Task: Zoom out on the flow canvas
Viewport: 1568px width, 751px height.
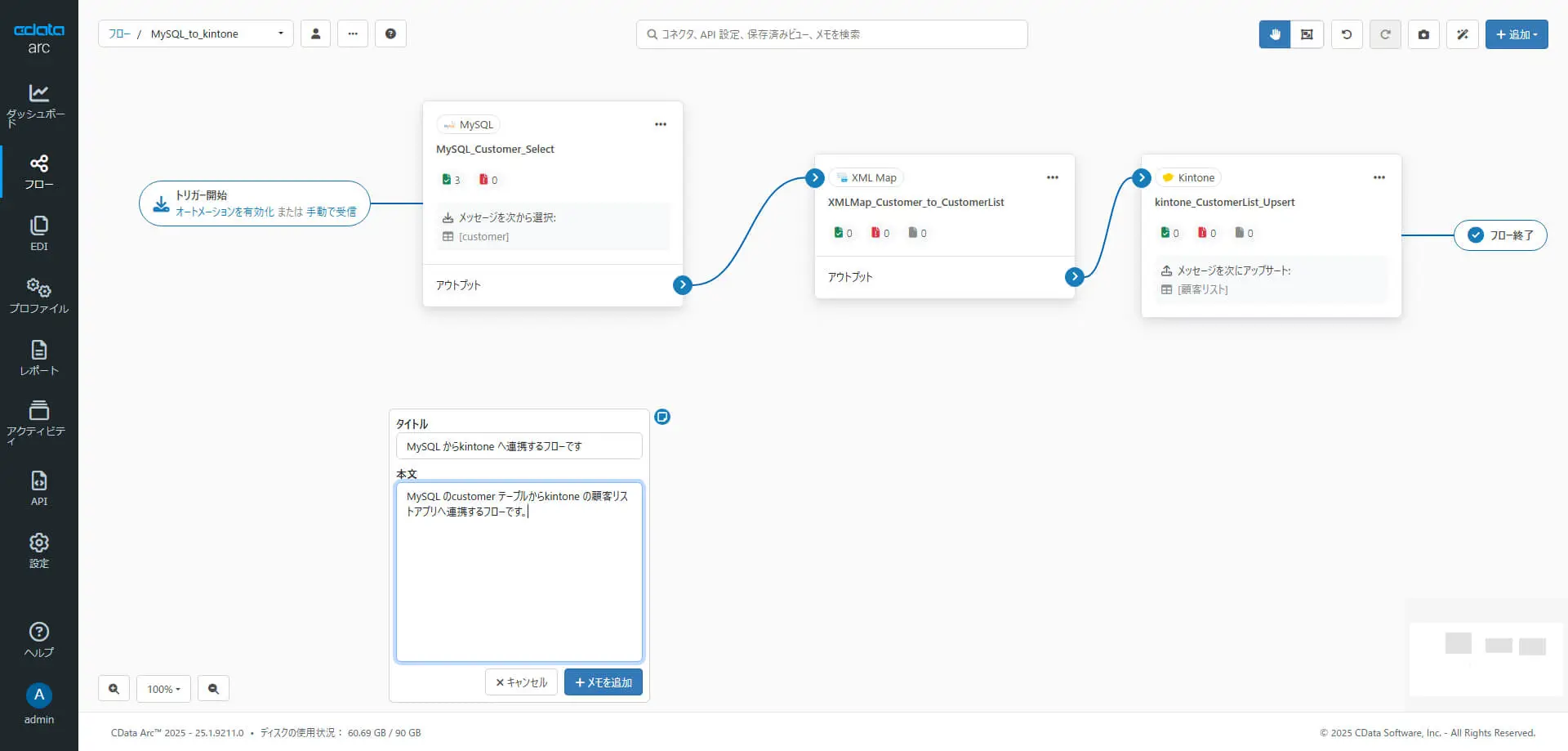Action: pos(213,689)
